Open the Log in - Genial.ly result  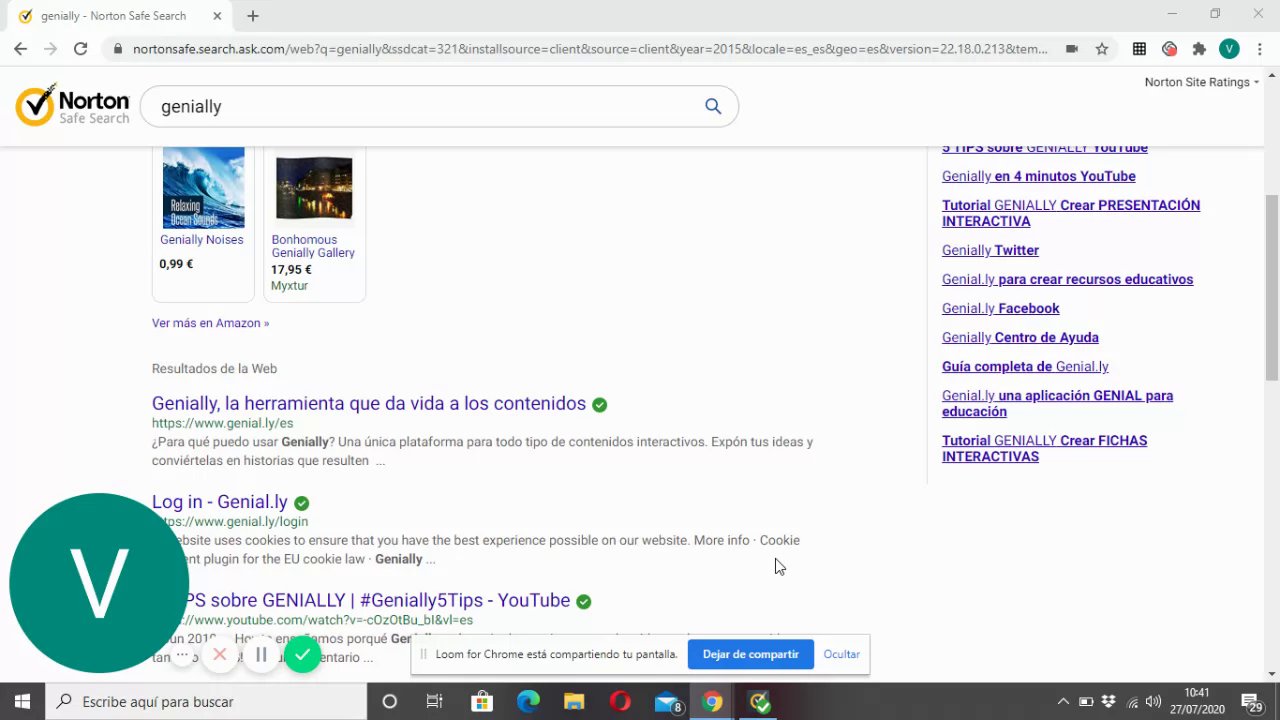point(220,502)
